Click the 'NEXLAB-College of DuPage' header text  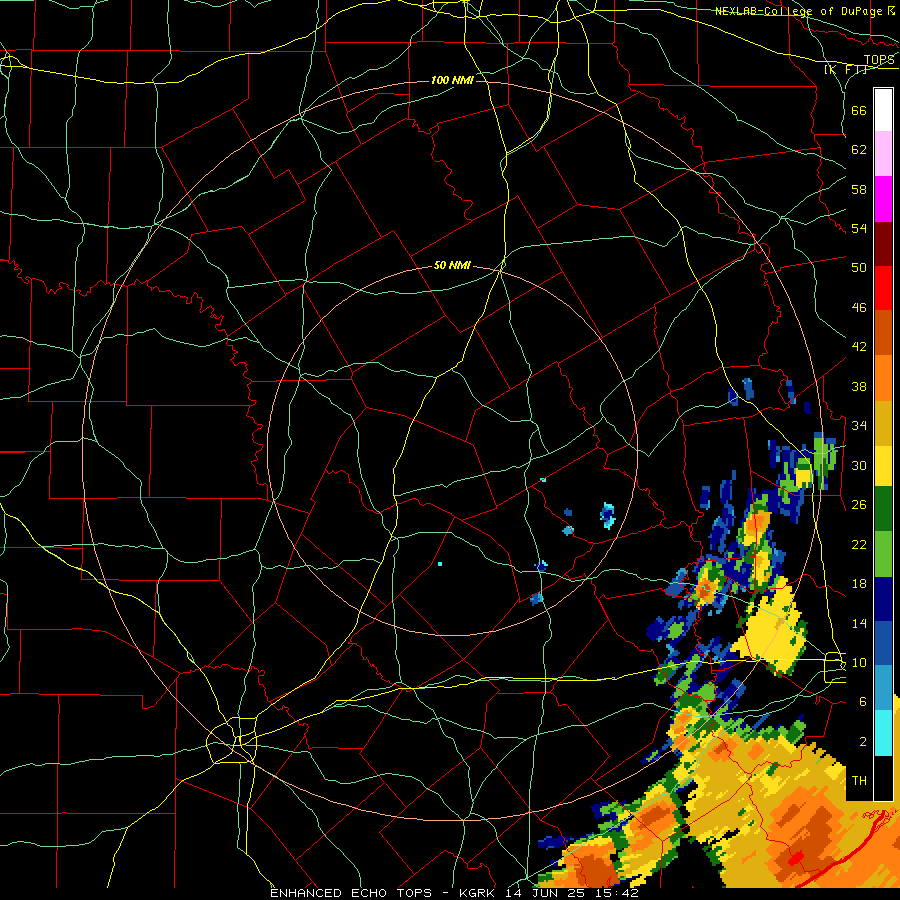(x=799, y=11)
